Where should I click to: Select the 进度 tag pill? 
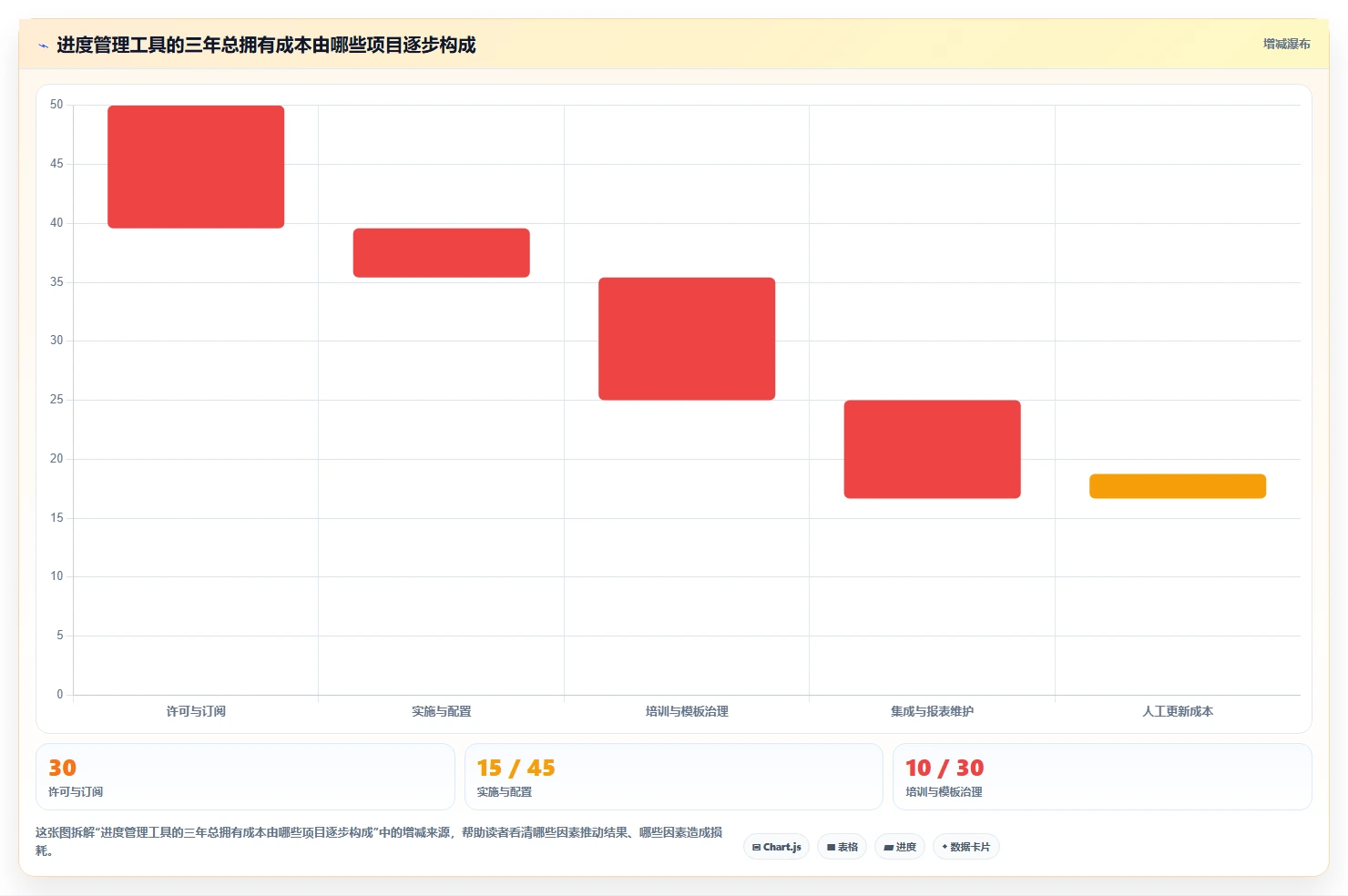point(900,847)
